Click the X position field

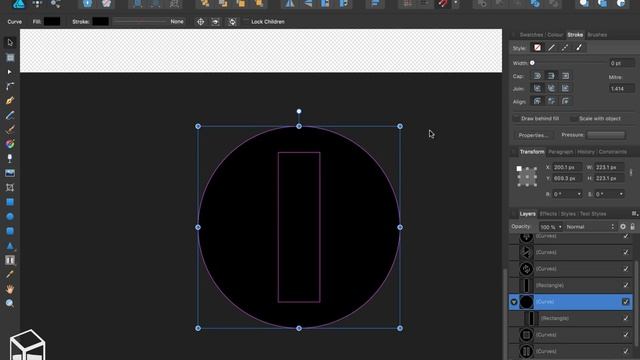point(567,167)
